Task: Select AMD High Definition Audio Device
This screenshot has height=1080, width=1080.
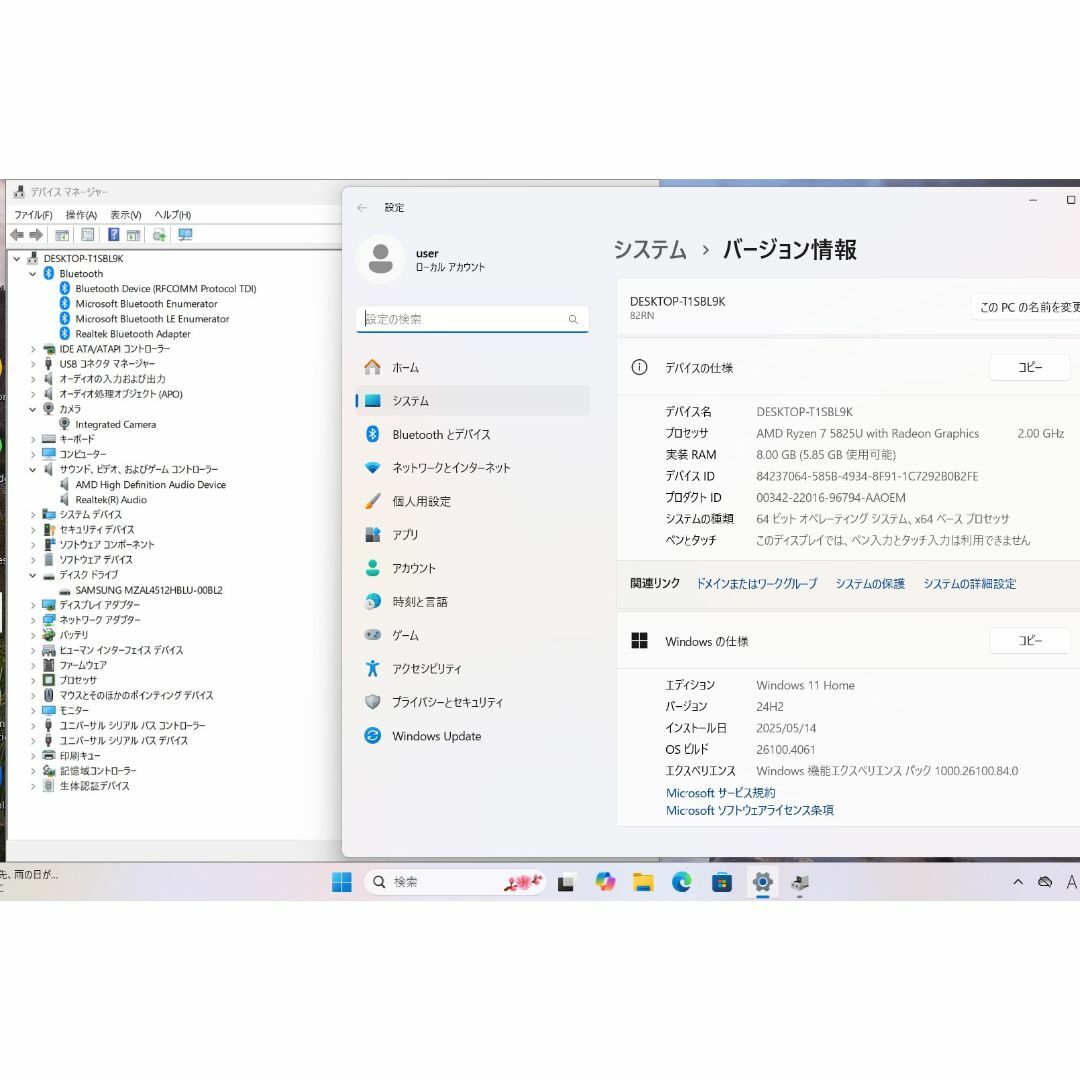Action: [150, 485]
